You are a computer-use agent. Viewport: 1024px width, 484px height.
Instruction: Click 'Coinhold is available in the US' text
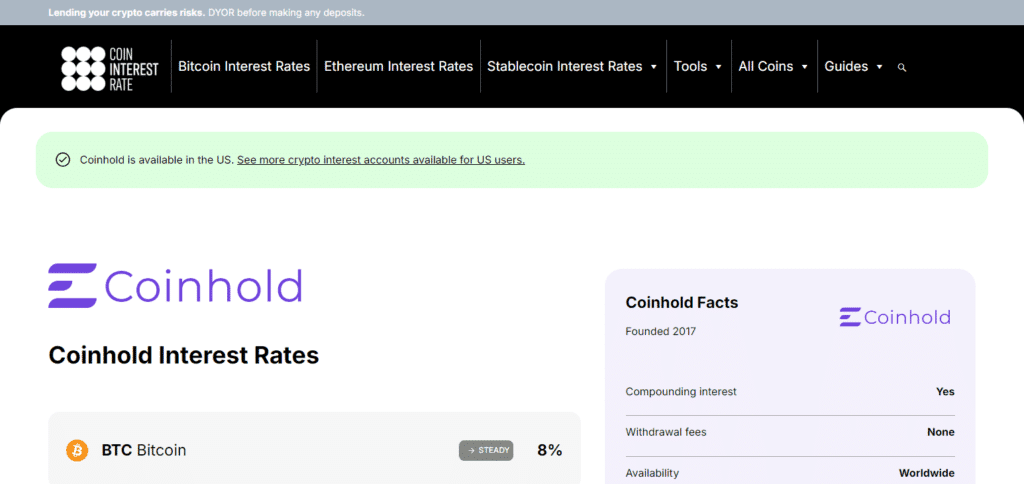[157, 160]
